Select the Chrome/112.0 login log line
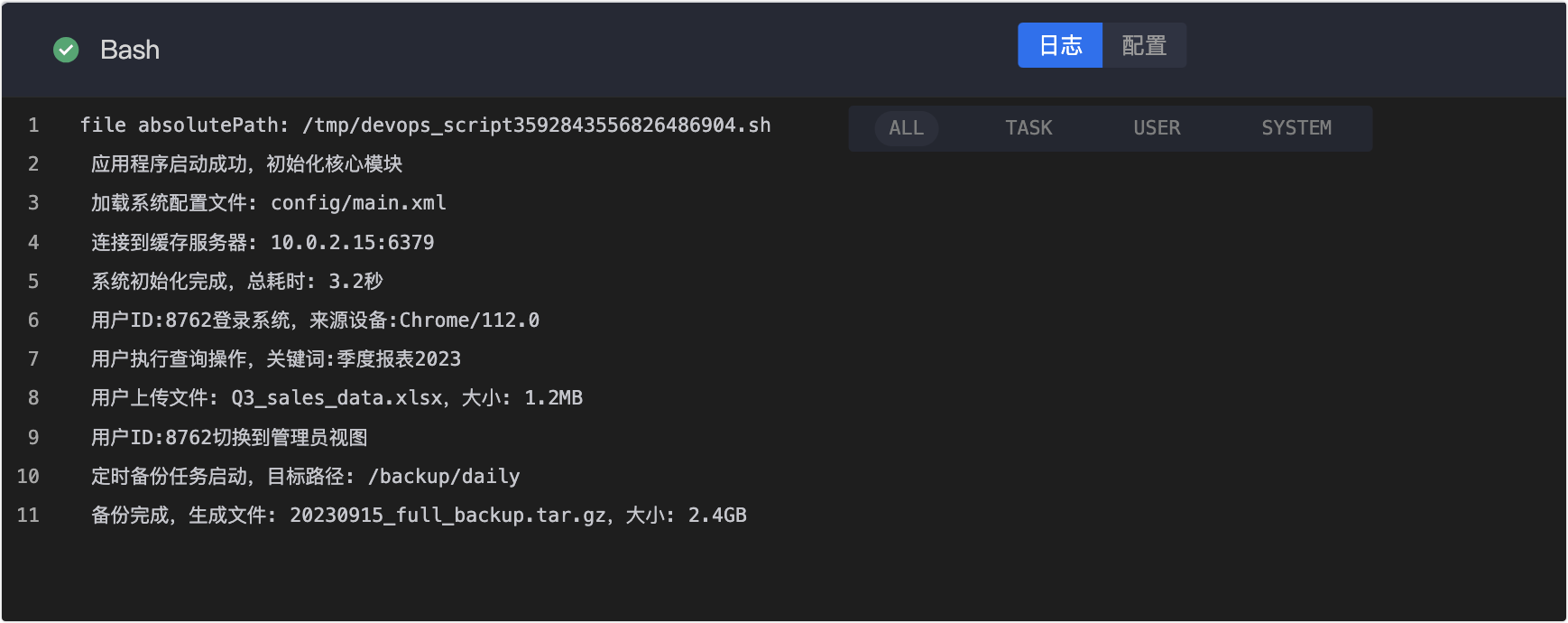Screen dimensions: 1568x623 tap(315, 321)
